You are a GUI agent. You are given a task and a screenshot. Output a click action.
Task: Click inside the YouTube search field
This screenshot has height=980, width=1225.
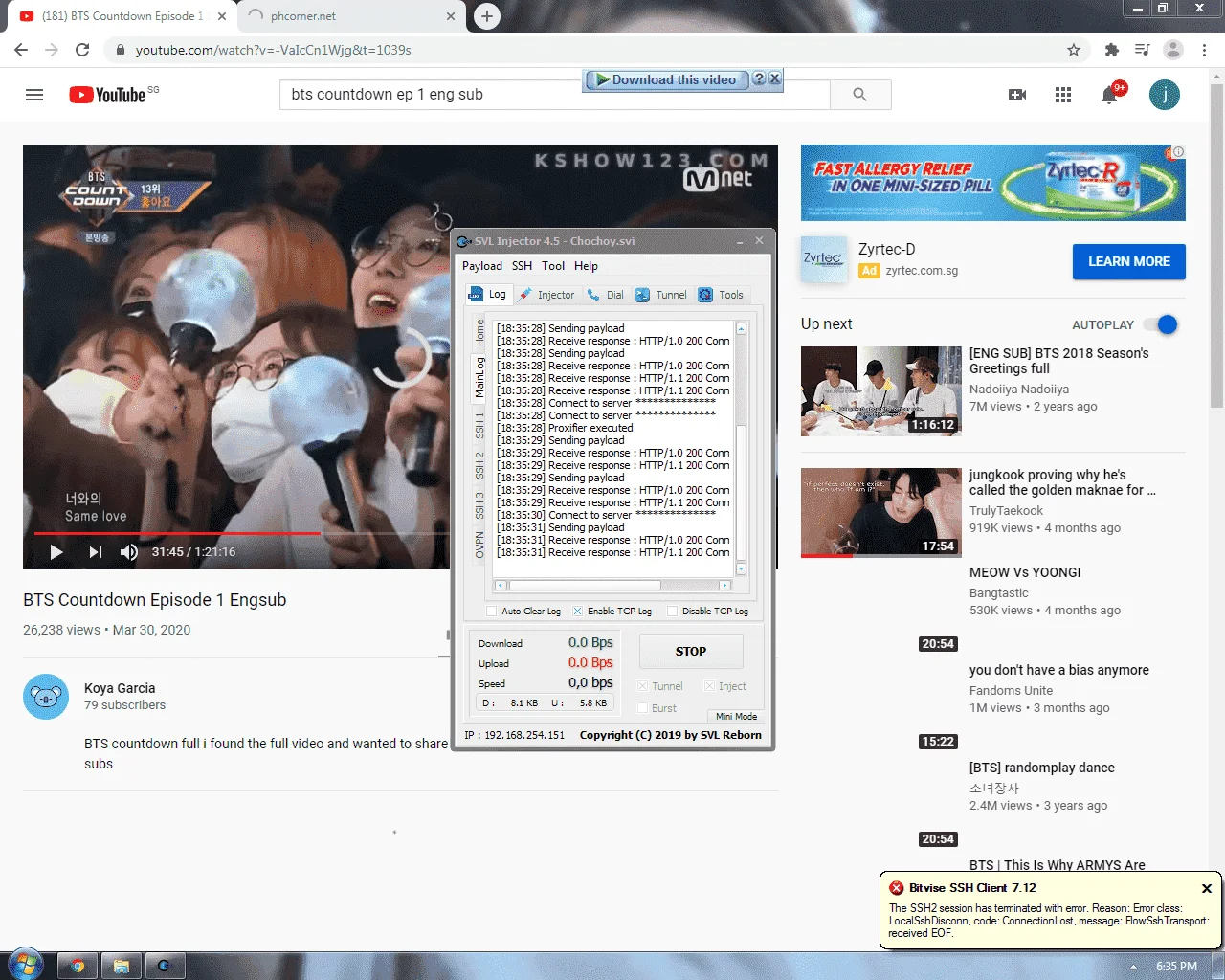(x=555, y=95)
